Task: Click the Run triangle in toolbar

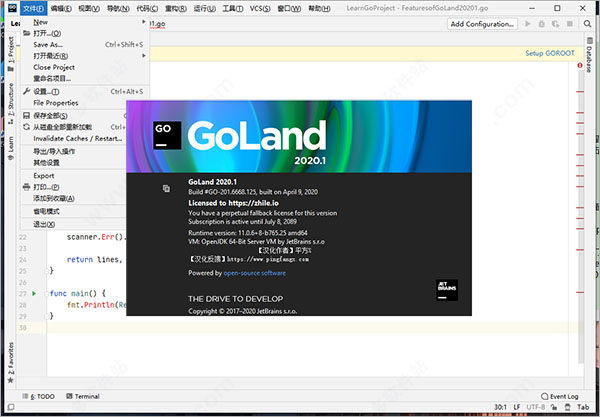Action: (x=528, y=24)
